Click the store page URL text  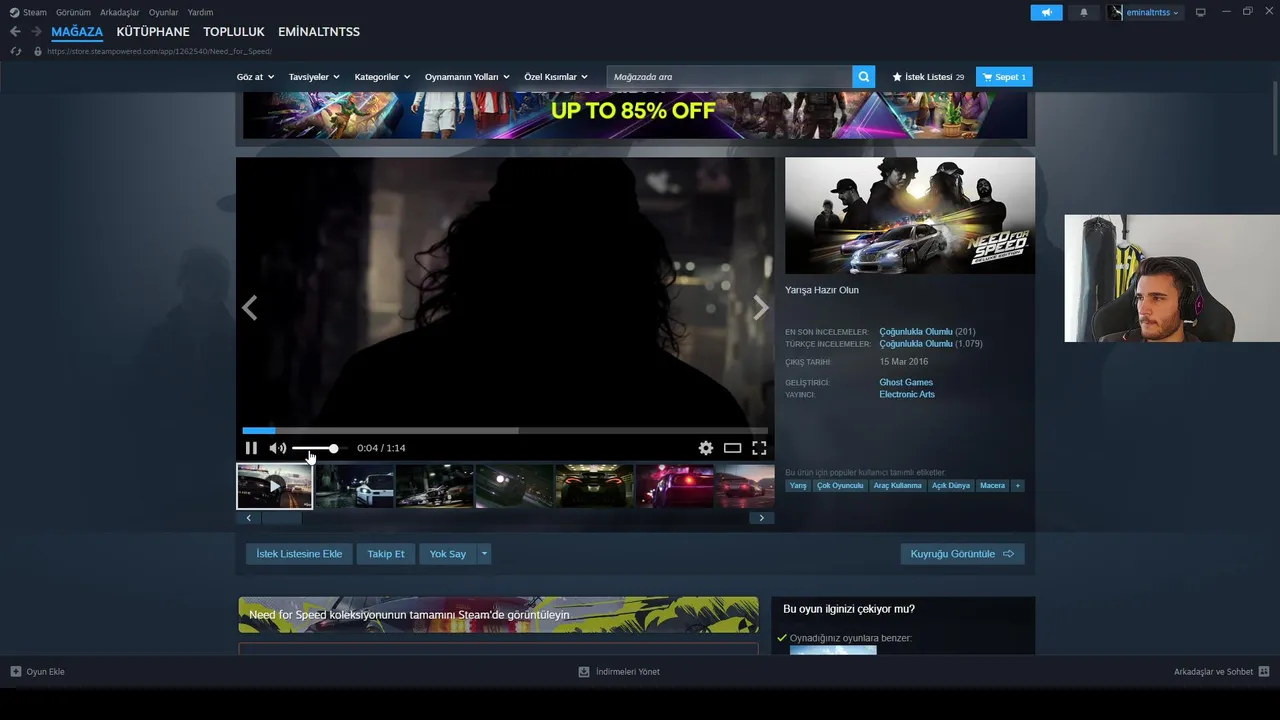(159, 51)
